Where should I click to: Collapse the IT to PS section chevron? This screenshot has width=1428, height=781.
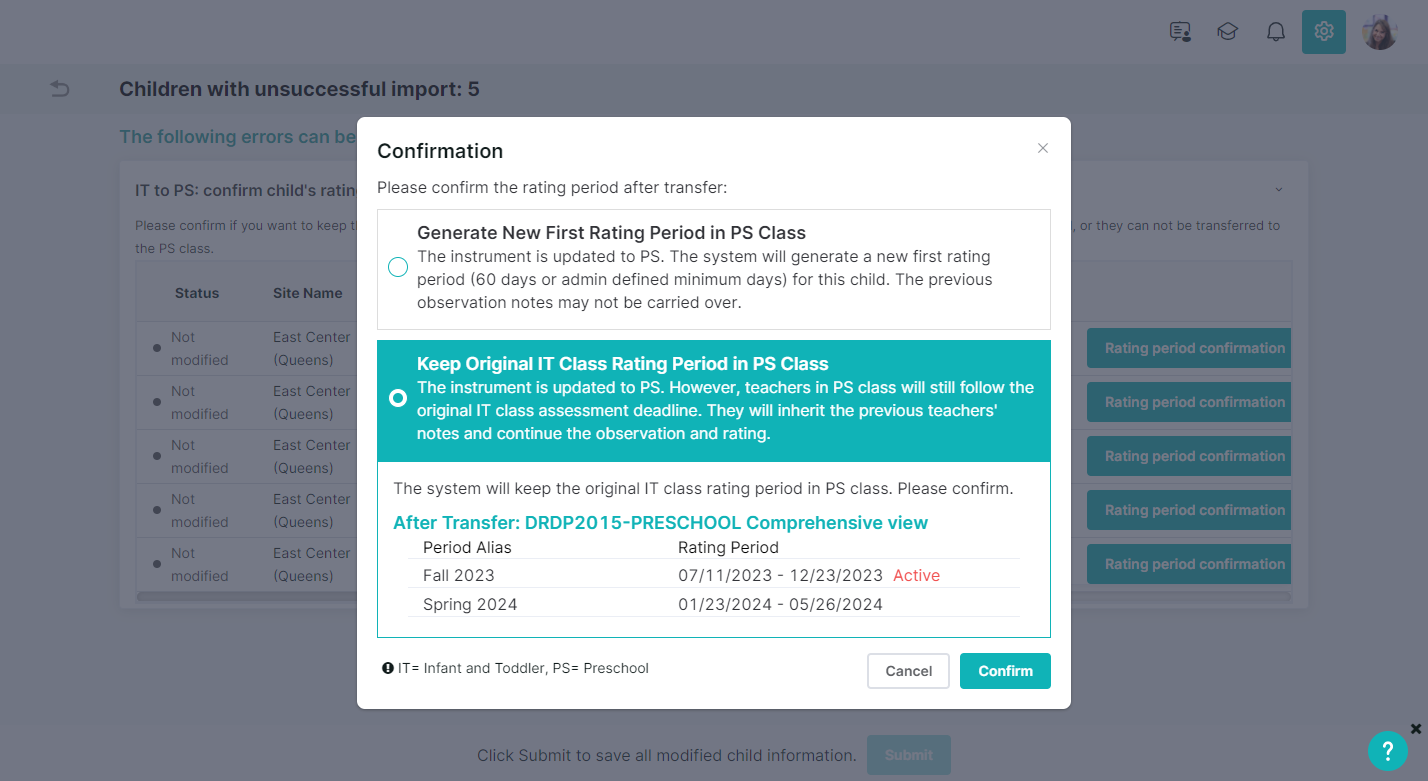tap(1278, 189)
